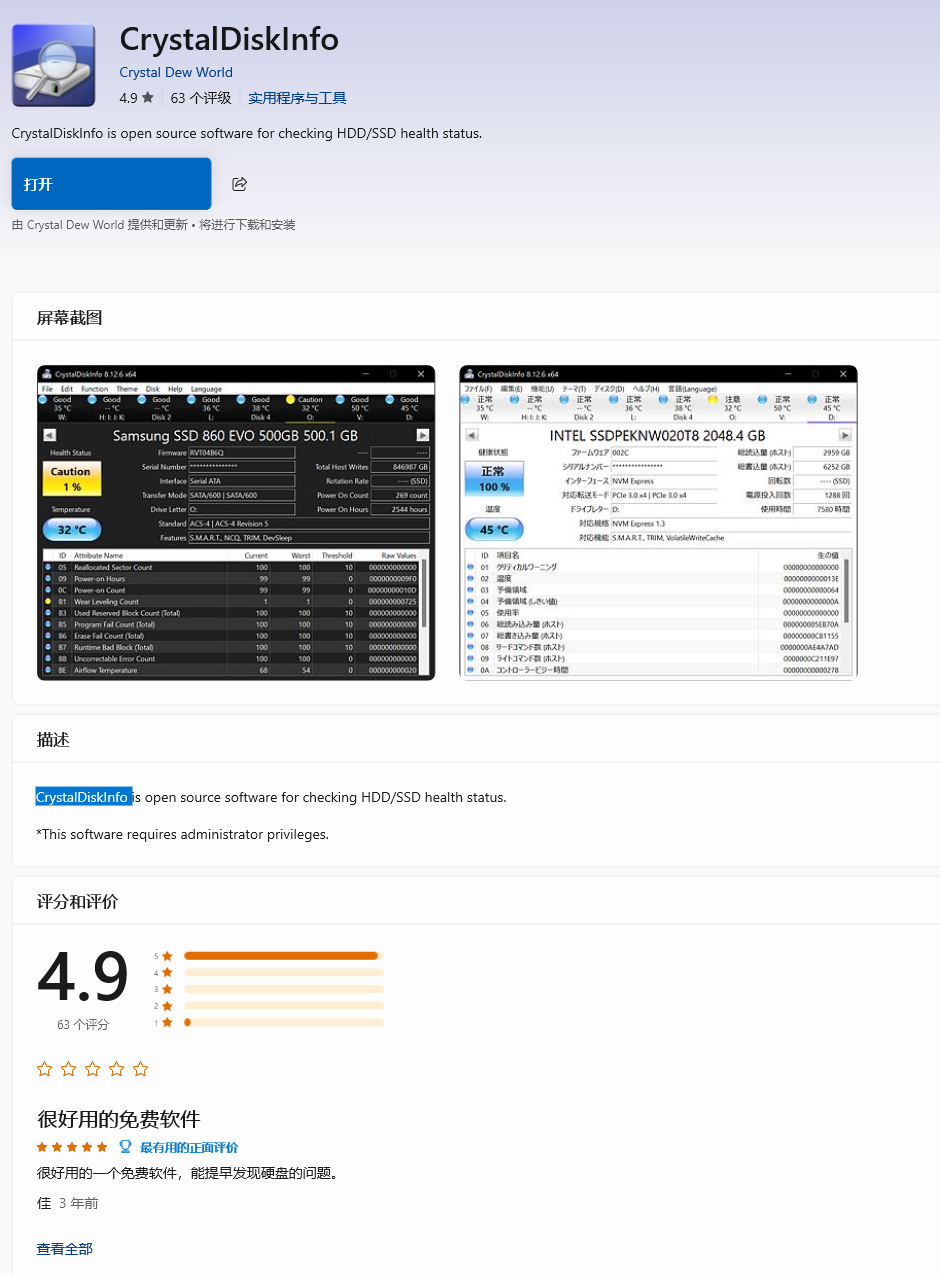Rate the app one star using the first empty star

(x=44, y=1069)
